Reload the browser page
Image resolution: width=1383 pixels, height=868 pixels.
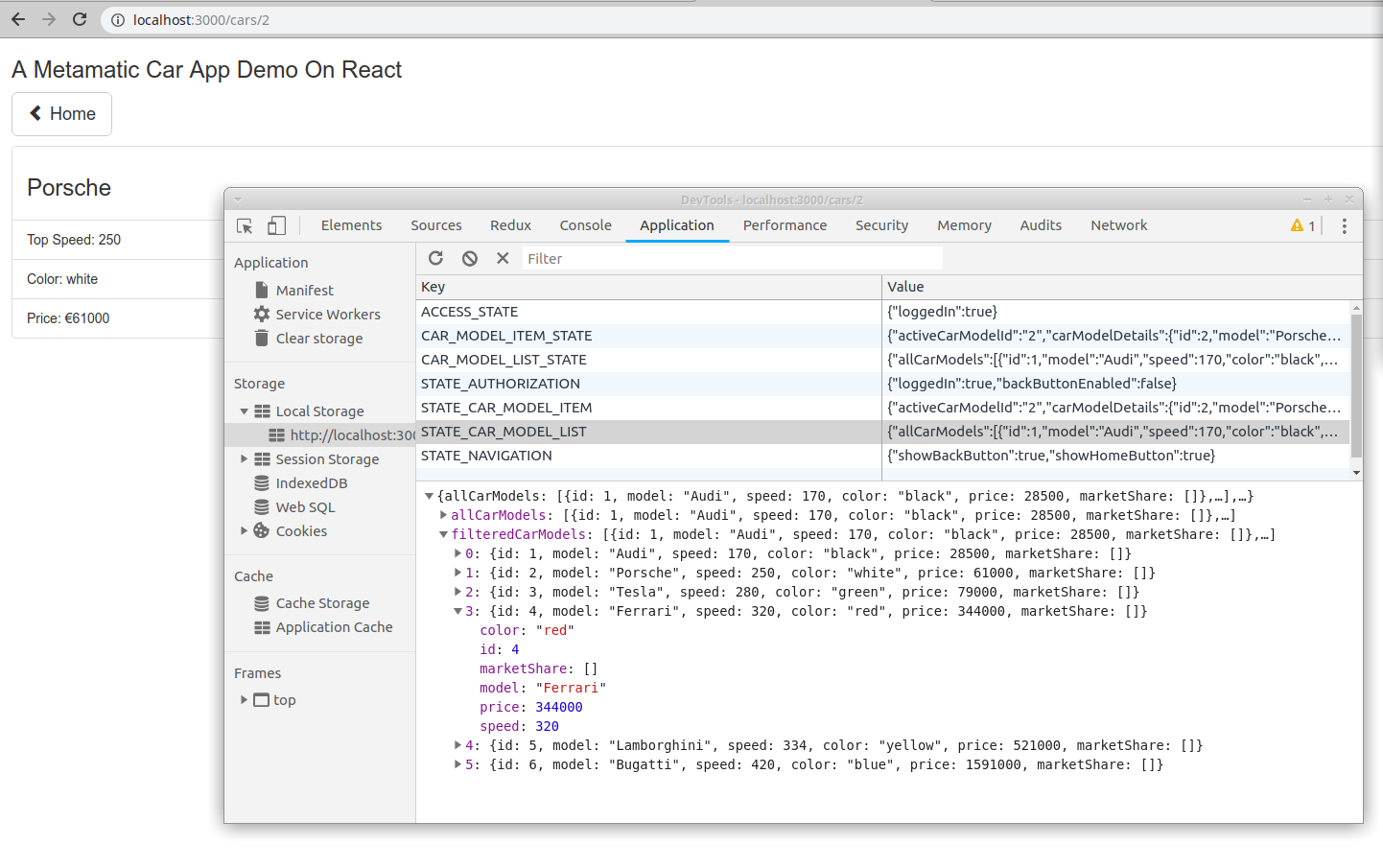point(80,19)
